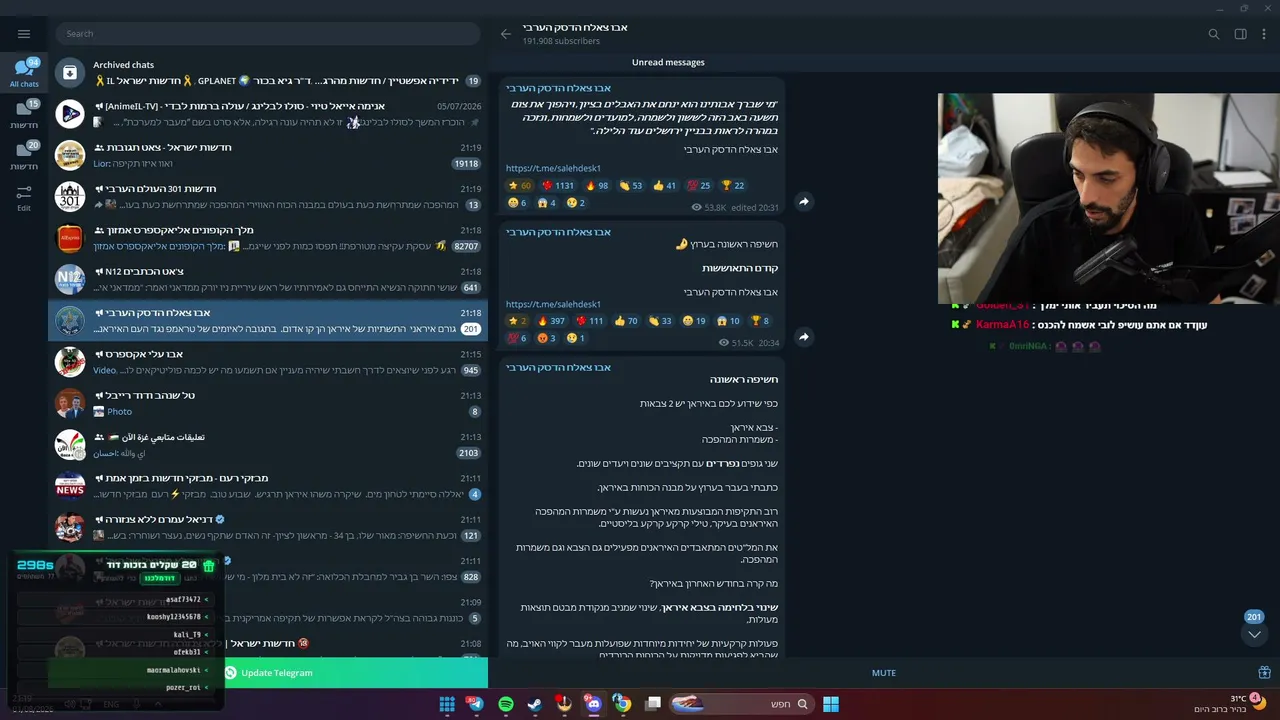Open the three-dot channel options menu

[x=1265, y=34]
